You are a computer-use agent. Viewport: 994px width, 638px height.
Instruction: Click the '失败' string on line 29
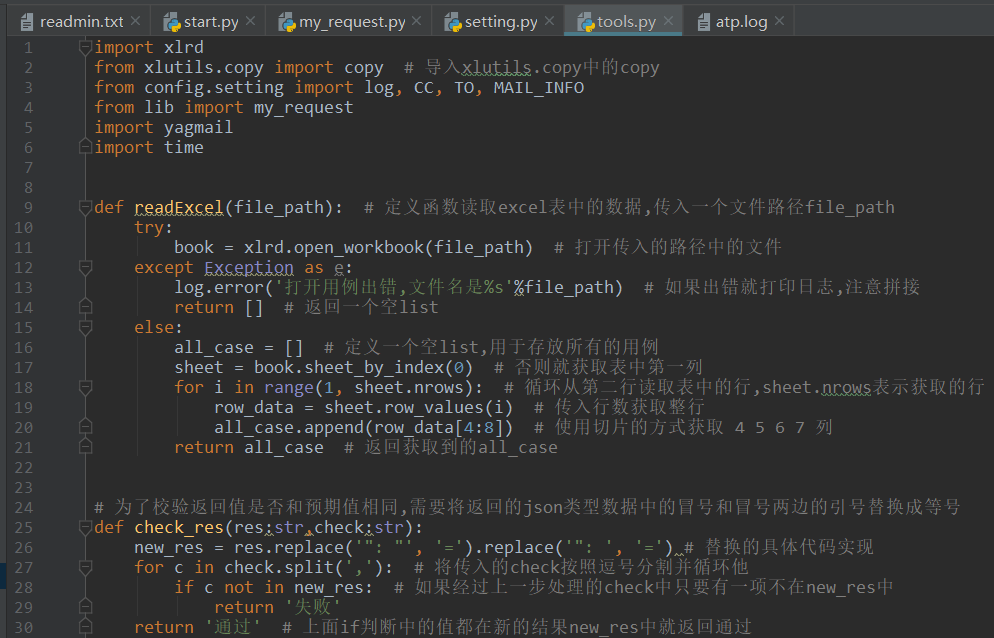(313, 608)
